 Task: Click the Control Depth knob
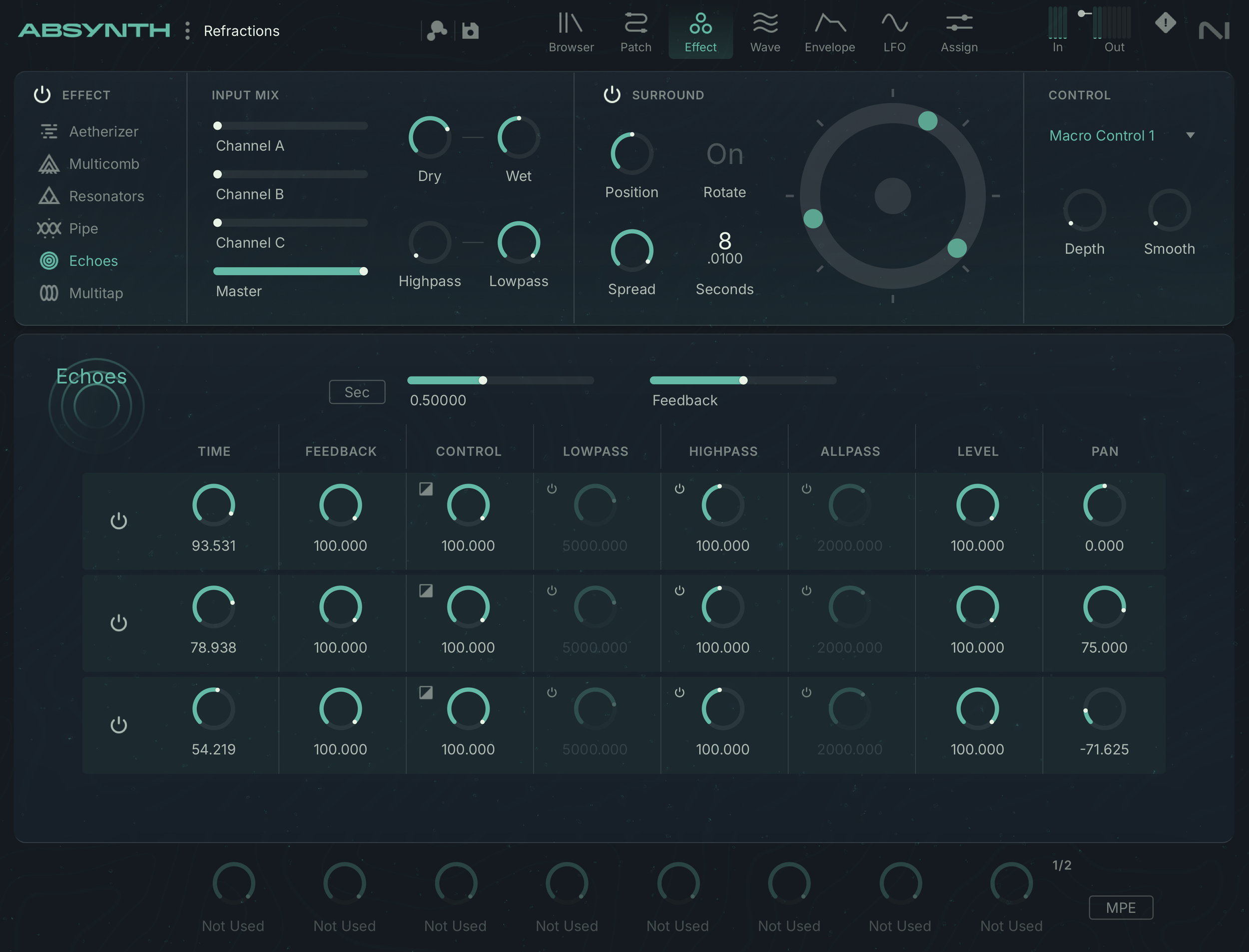(1084, 210)
